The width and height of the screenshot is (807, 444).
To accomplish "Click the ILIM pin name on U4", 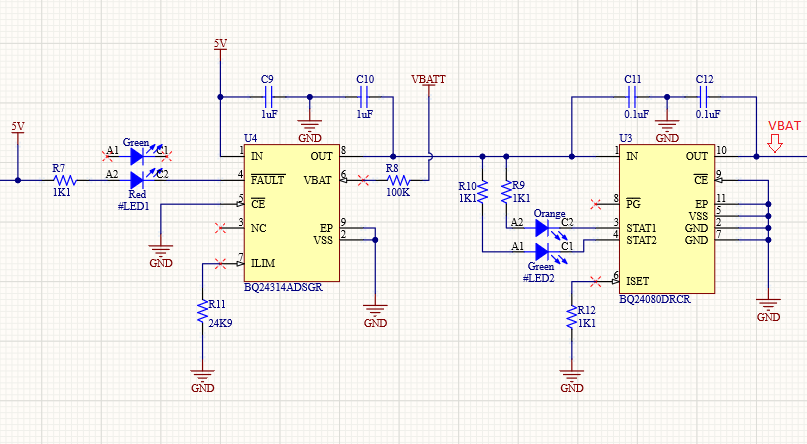I will tap(262, 263).
